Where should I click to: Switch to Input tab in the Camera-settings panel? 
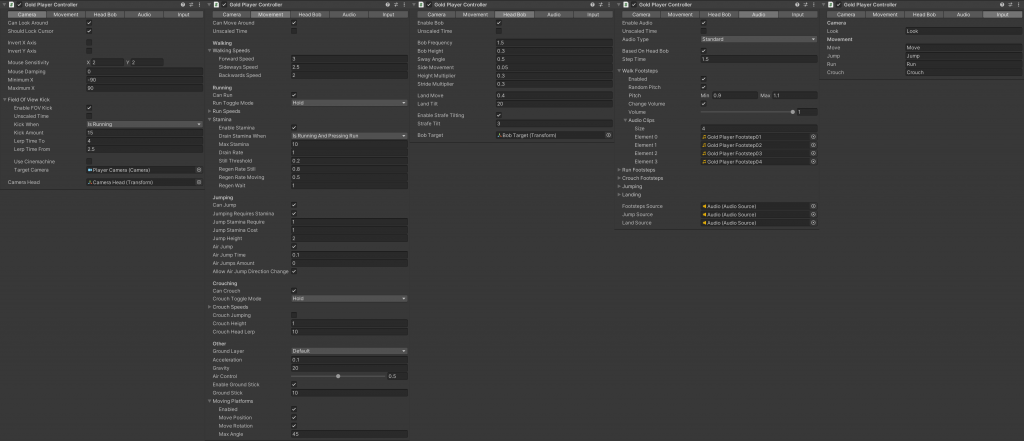[x=184, y=14]
